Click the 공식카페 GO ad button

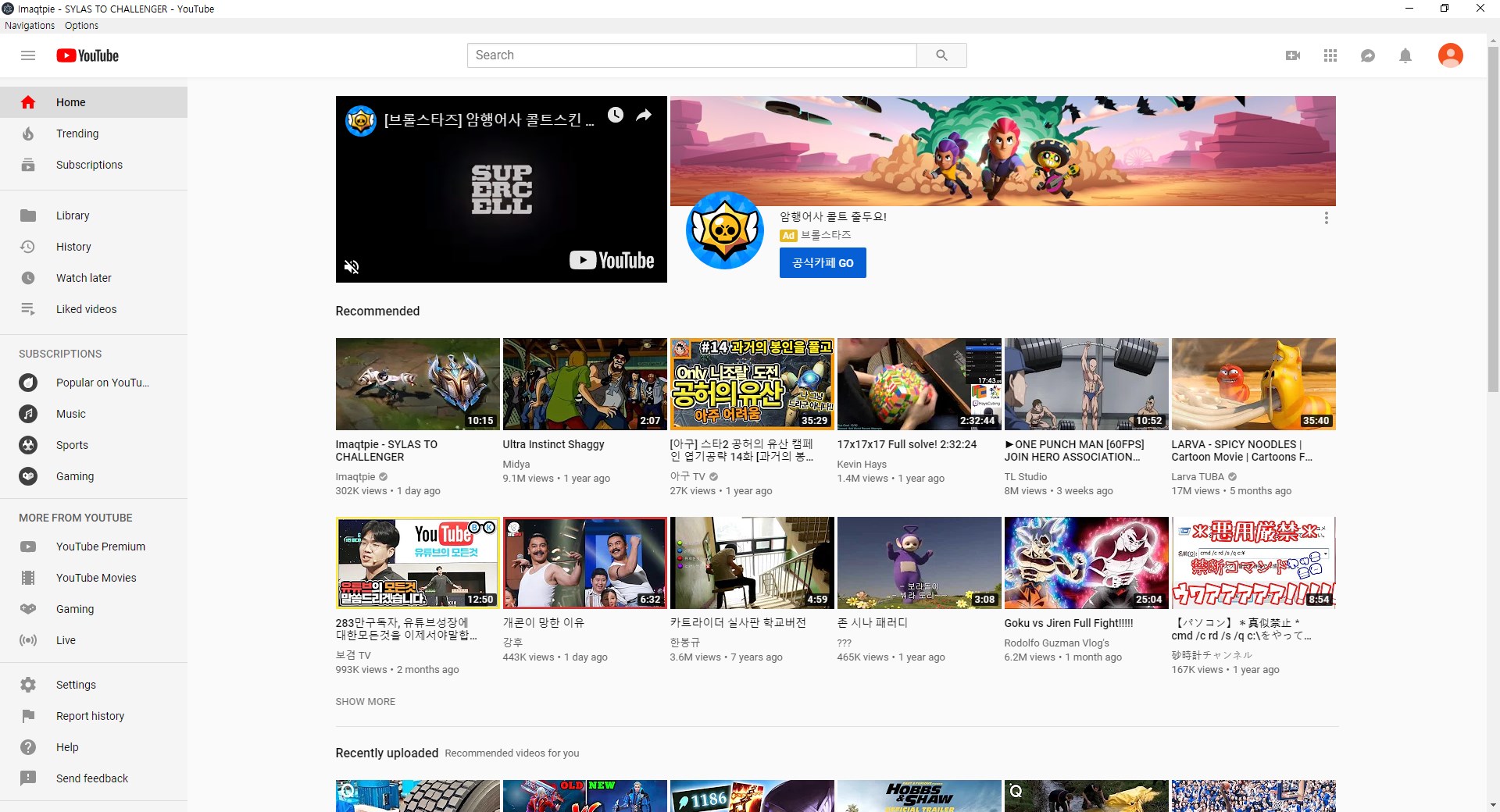pos(823,263)
